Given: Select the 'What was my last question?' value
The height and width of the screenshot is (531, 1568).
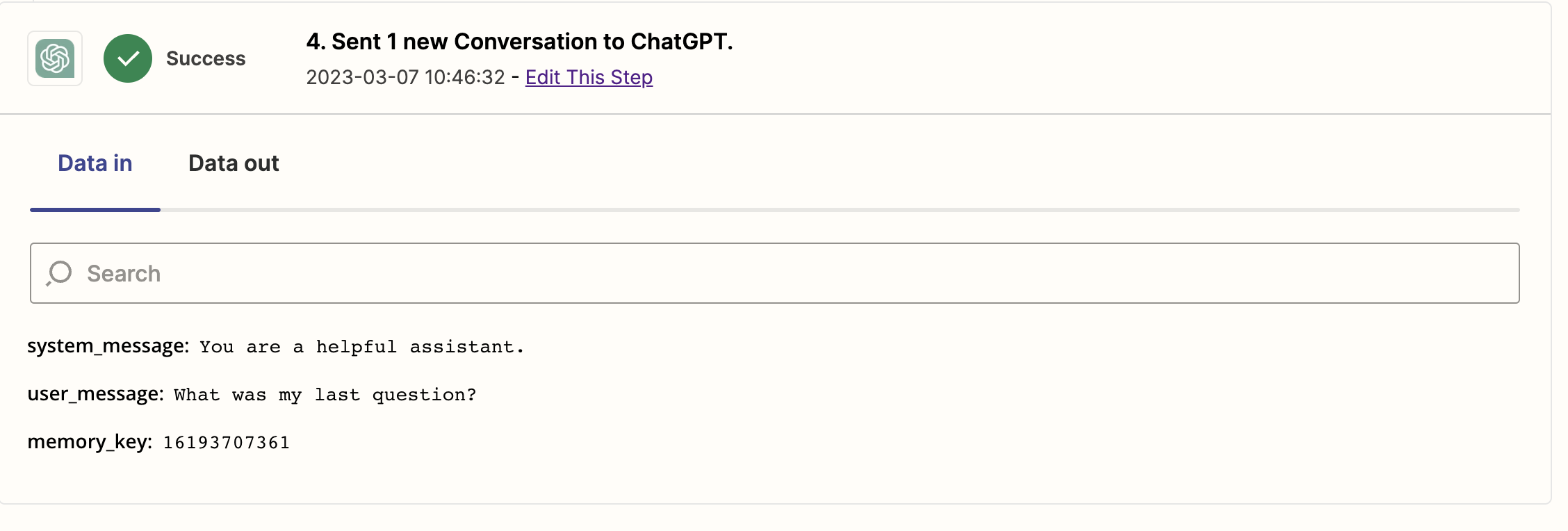Looking at the screenshot, I should click(x=325, y=395).
